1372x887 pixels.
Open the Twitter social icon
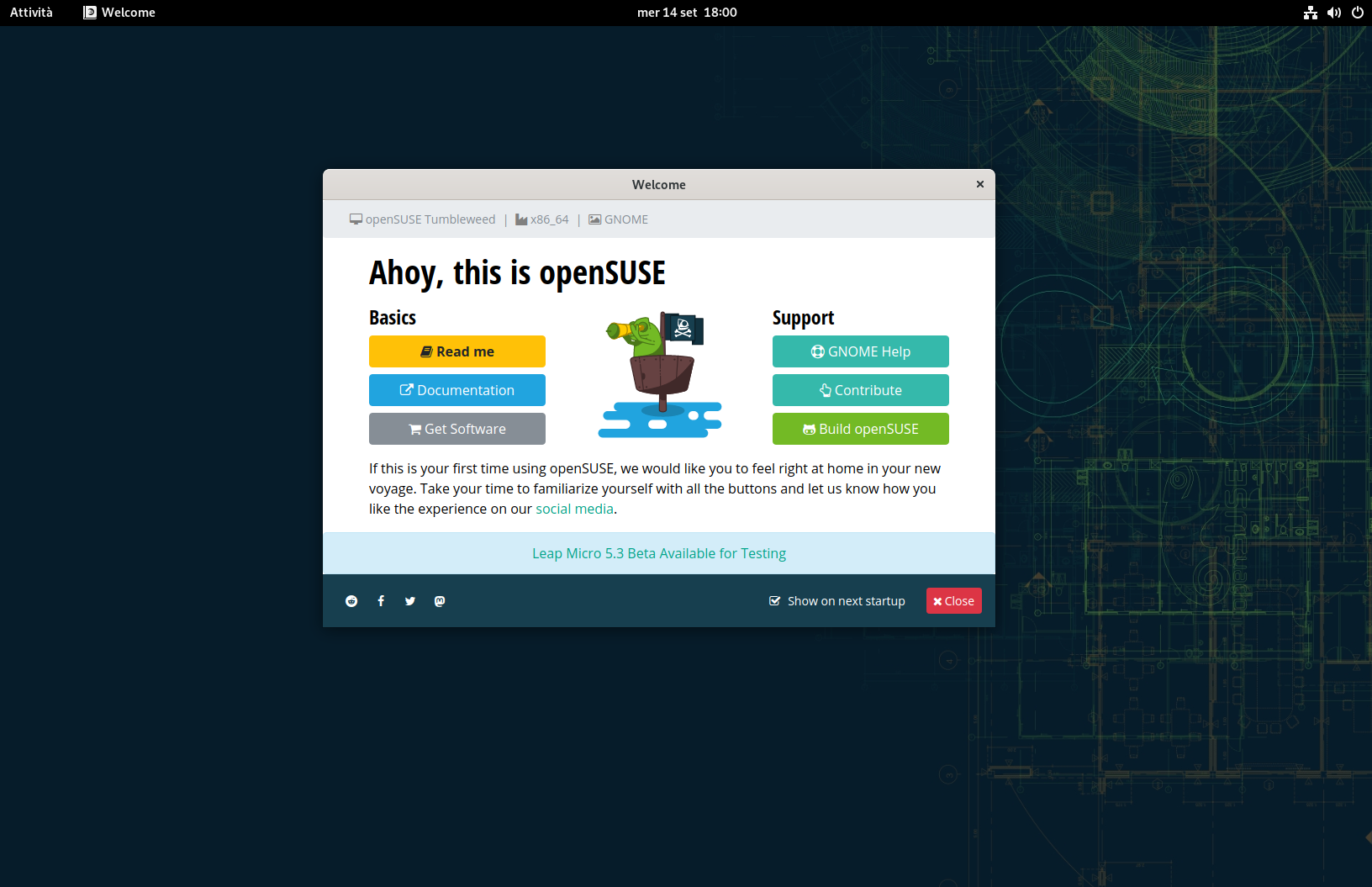click(x=410, y=601)
